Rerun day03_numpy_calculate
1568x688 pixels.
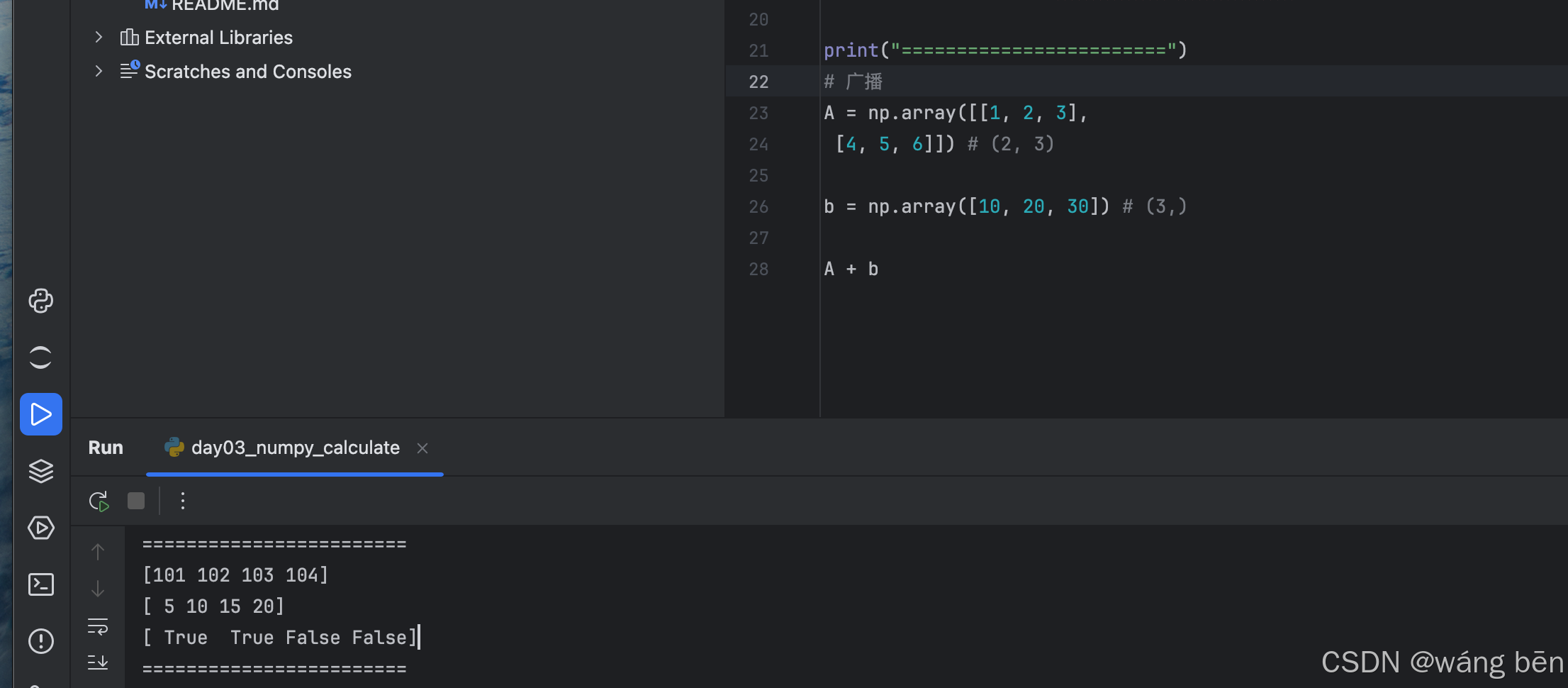(x=99, y=501)
